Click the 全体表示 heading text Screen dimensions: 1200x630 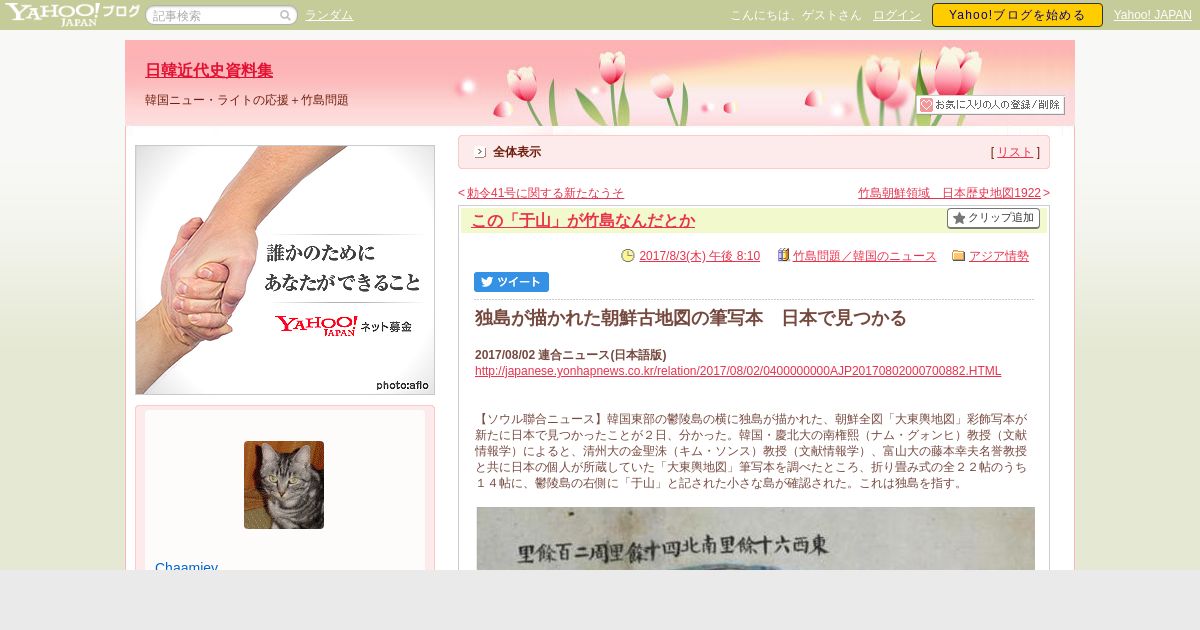tap(517, 152)
